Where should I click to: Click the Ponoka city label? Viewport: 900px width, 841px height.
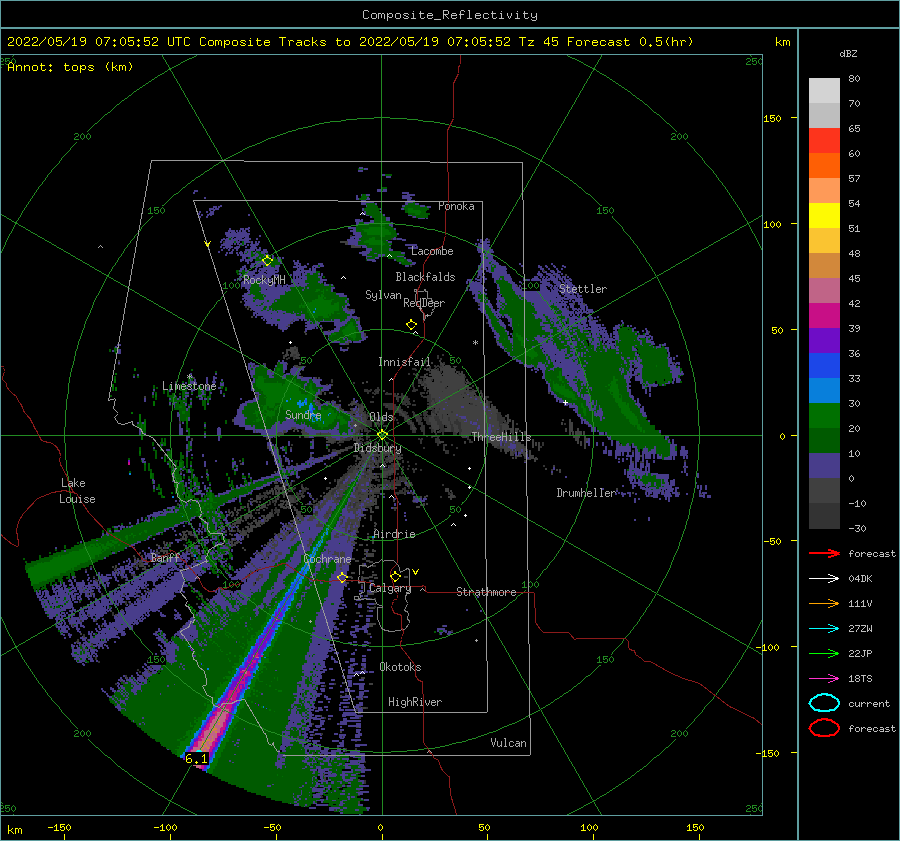[x=456, y=206]
